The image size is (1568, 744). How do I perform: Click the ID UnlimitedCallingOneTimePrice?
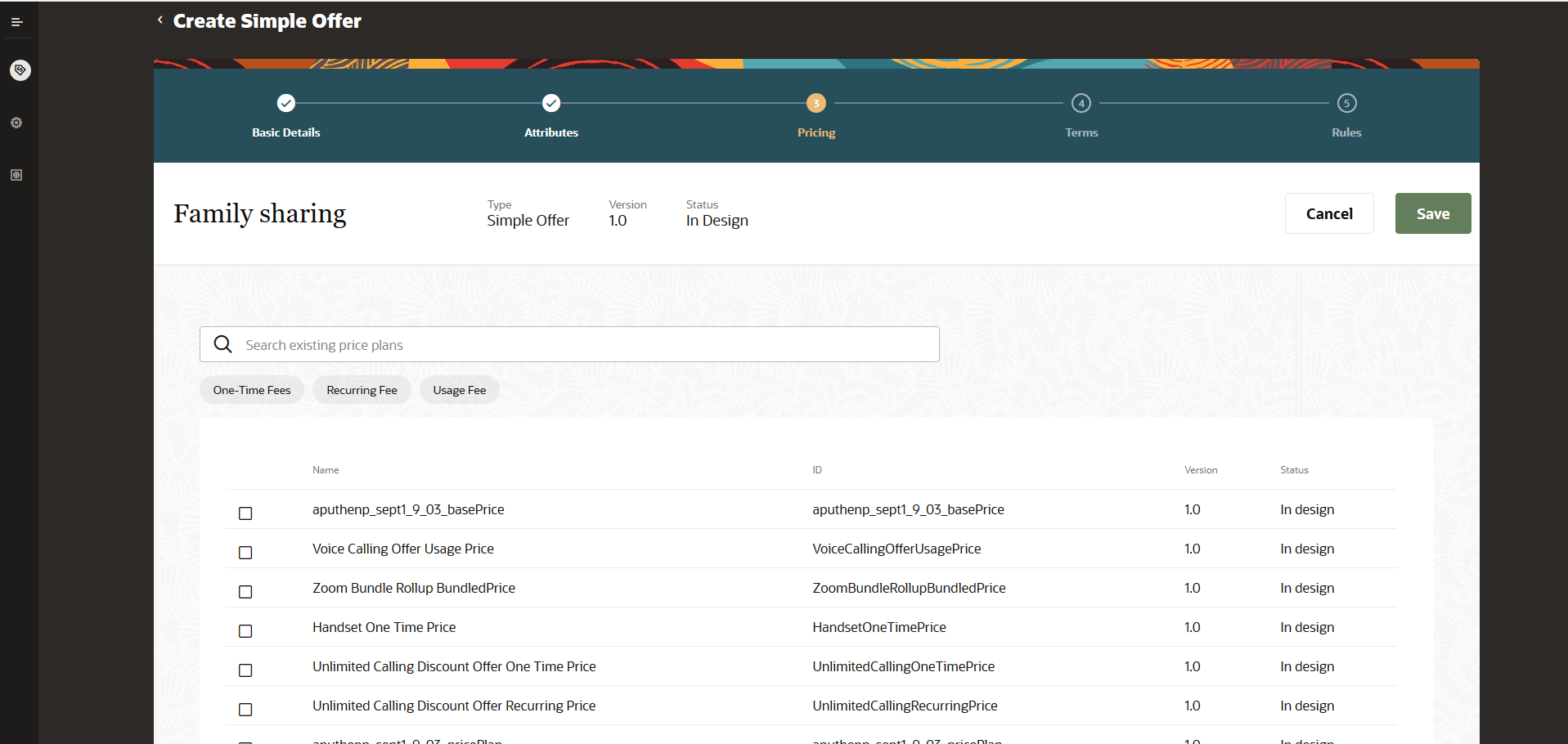pyautogui.click(x=904, y=666)
